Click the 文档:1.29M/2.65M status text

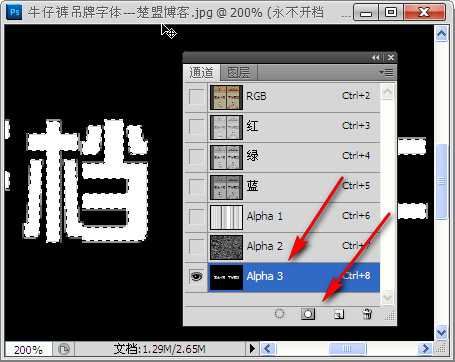(x=159, y=349)
